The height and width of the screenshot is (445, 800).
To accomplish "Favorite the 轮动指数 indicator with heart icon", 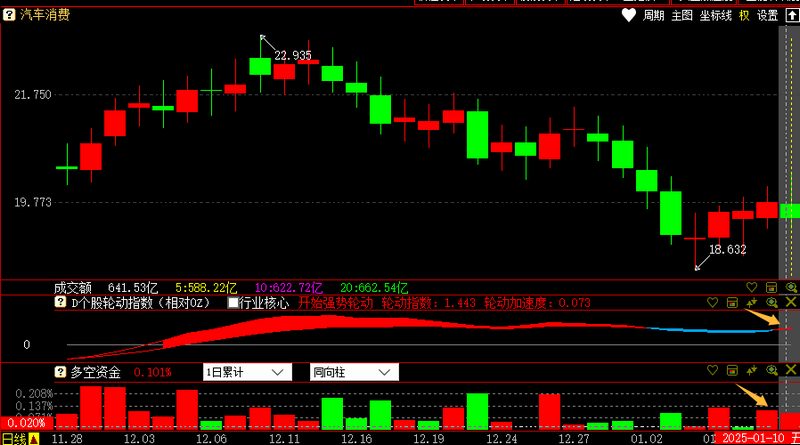I will click(712, 302).
